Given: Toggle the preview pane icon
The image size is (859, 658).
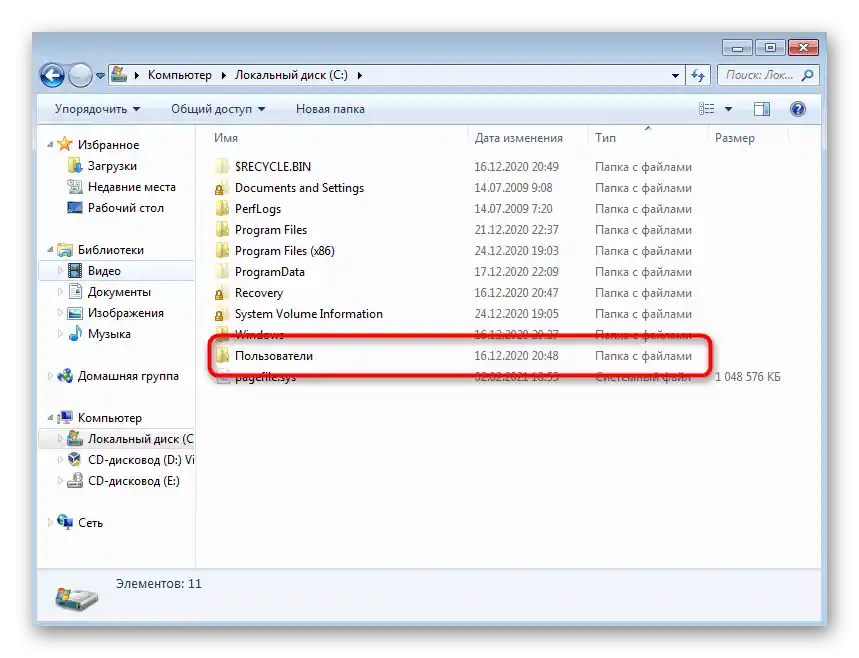Looking at the screenshot, I should (x=762, y=109).
